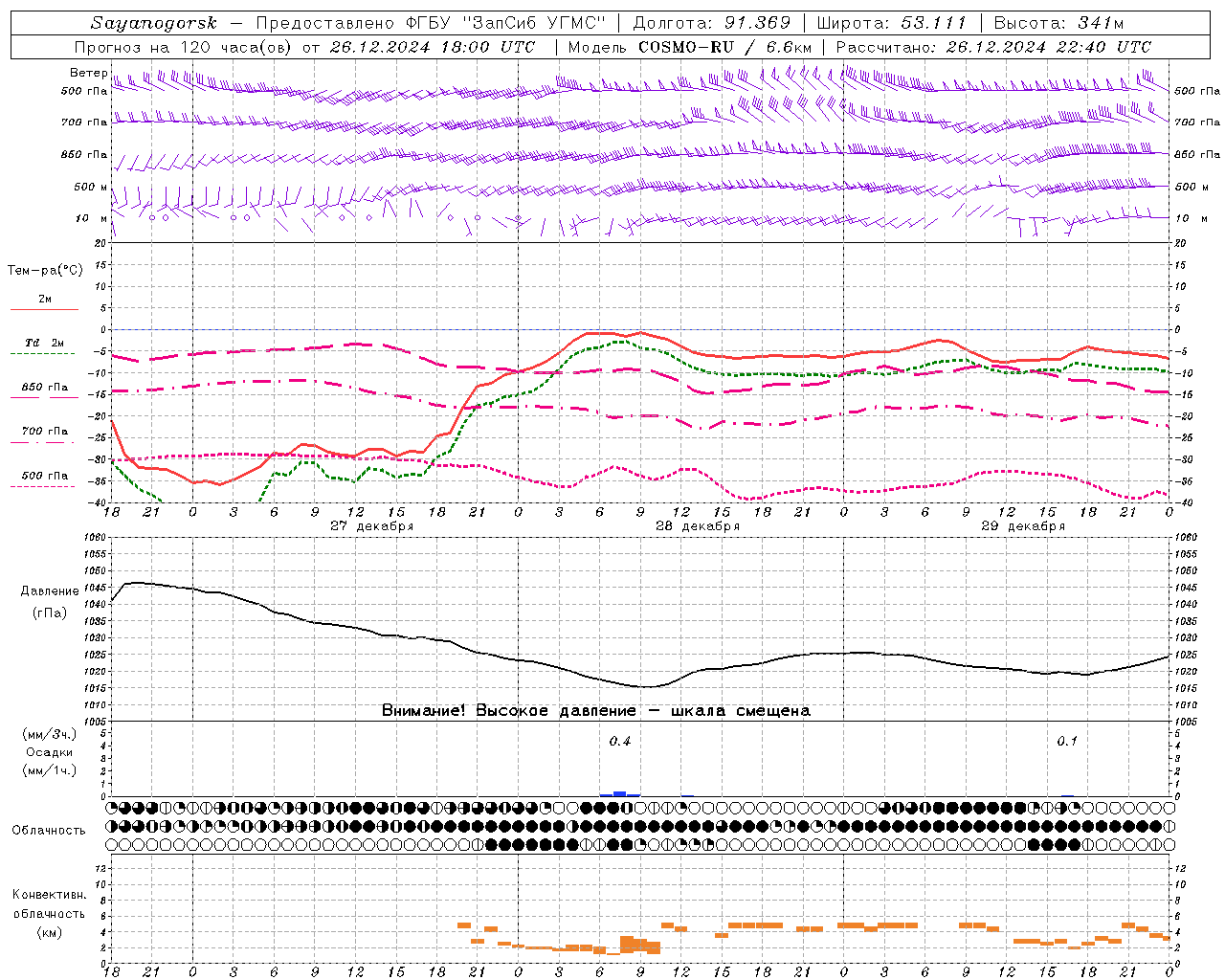The width and height of the screenshot is (1225, 980).
Task: Click the left-side "10 м" wind level label
Action: pyautogui.click(x=92, y=218)
